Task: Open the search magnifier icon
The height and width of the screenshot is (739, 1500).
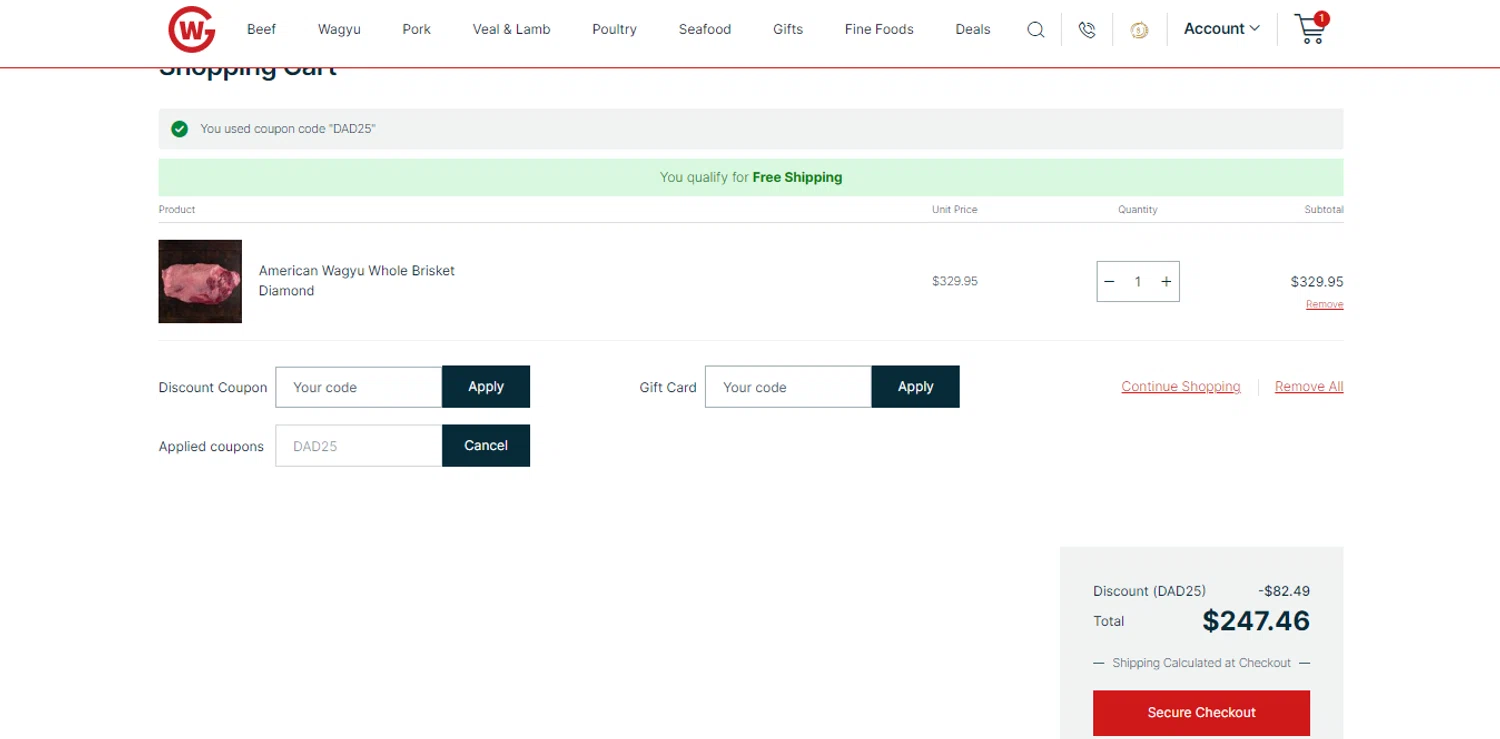Action: point(1036,30)
